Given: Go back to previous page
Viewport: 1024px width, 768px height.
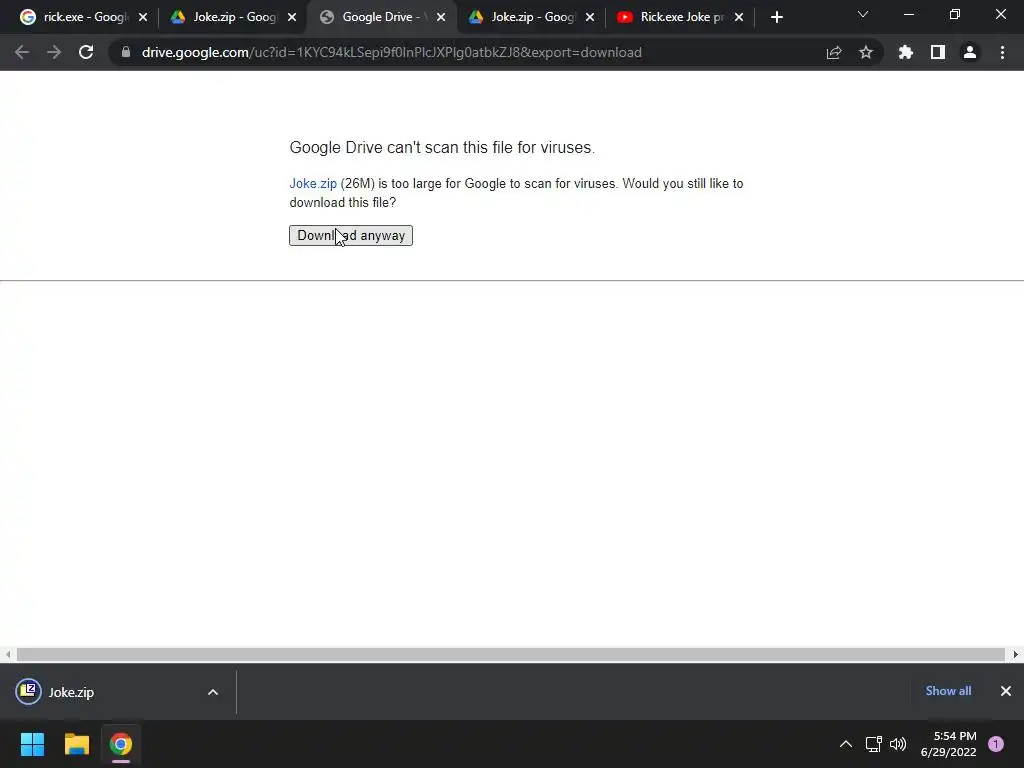Looking at the screenshot, I should [x=22, y=52].
